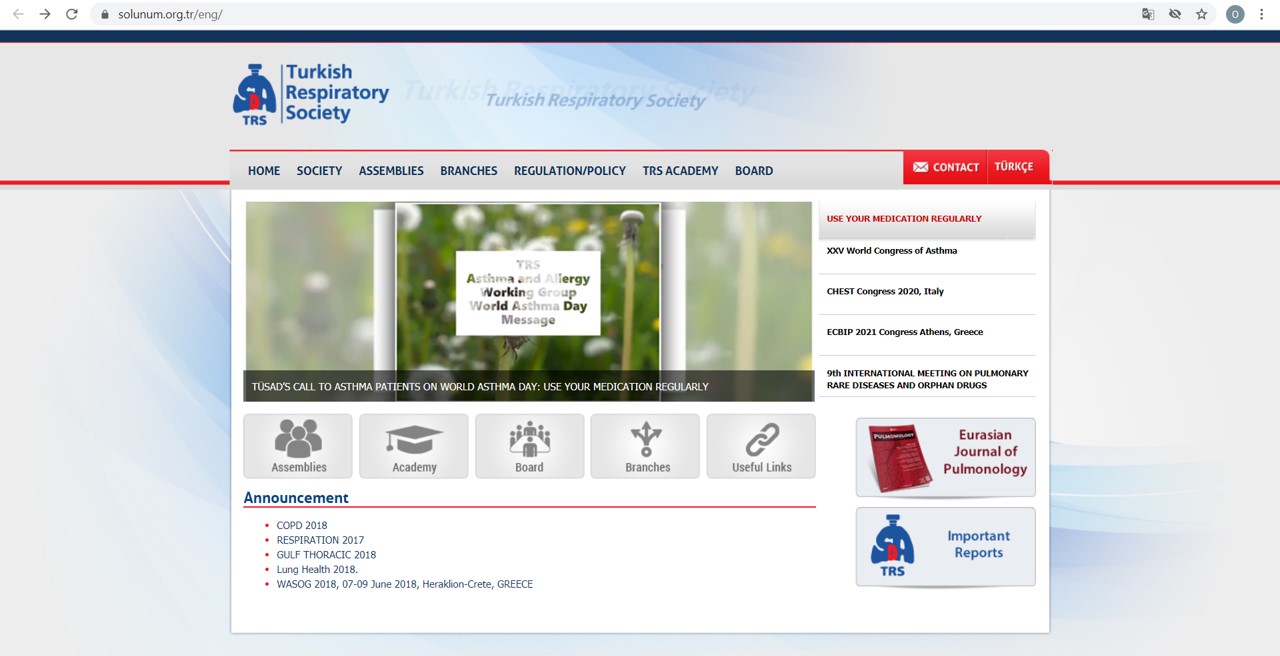Viewport: 1280px width, 656px height.
Task: Click the translate page icon in address bar
Action: pyautogui.click(x=1148, y=14)
